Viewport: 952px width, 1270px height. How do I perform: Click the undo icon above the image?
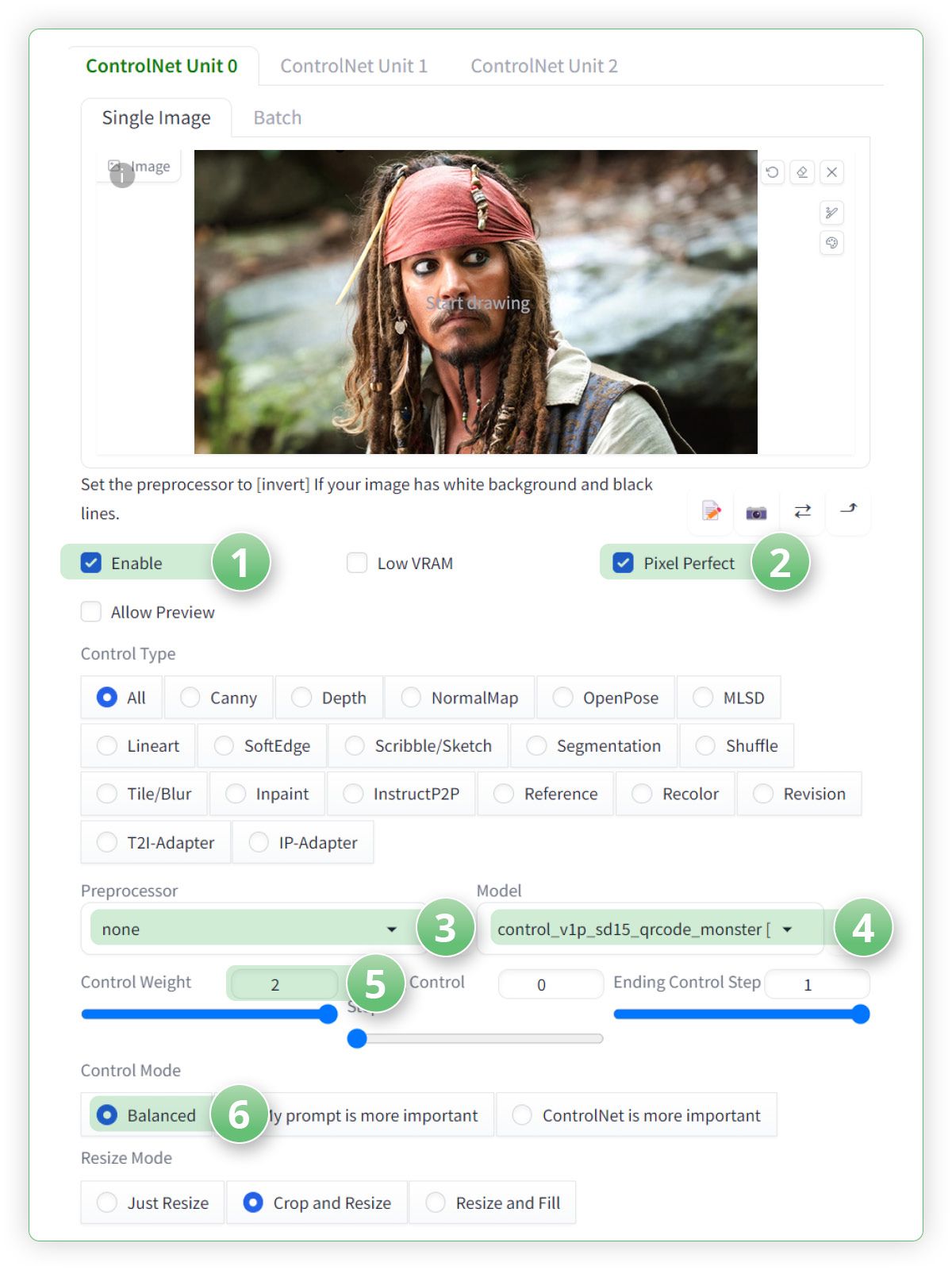(x=772, y=172)
